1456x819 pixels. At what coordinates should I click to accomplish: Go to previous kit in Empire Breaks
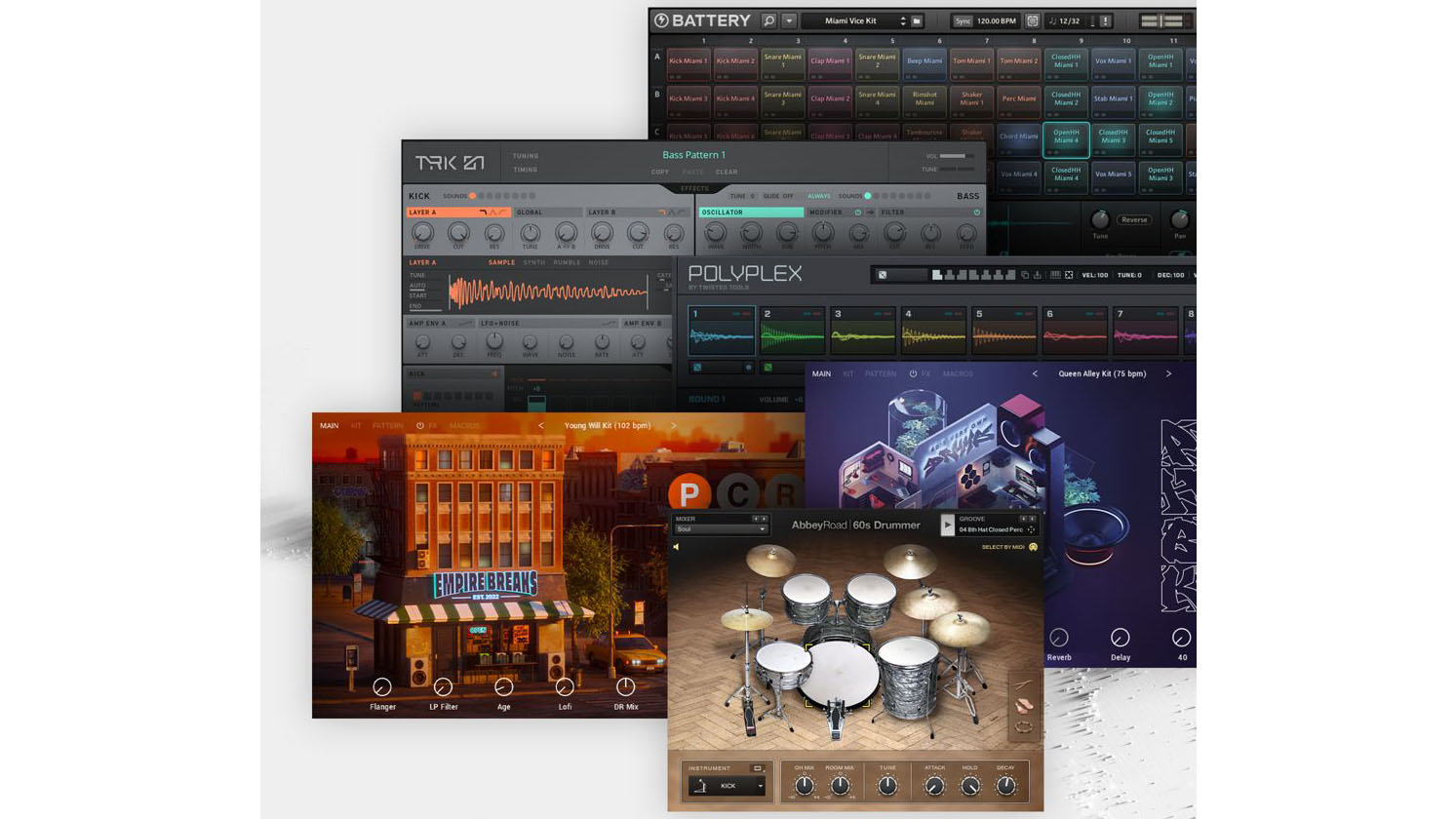pyautogui.click(x=540, y=426)
